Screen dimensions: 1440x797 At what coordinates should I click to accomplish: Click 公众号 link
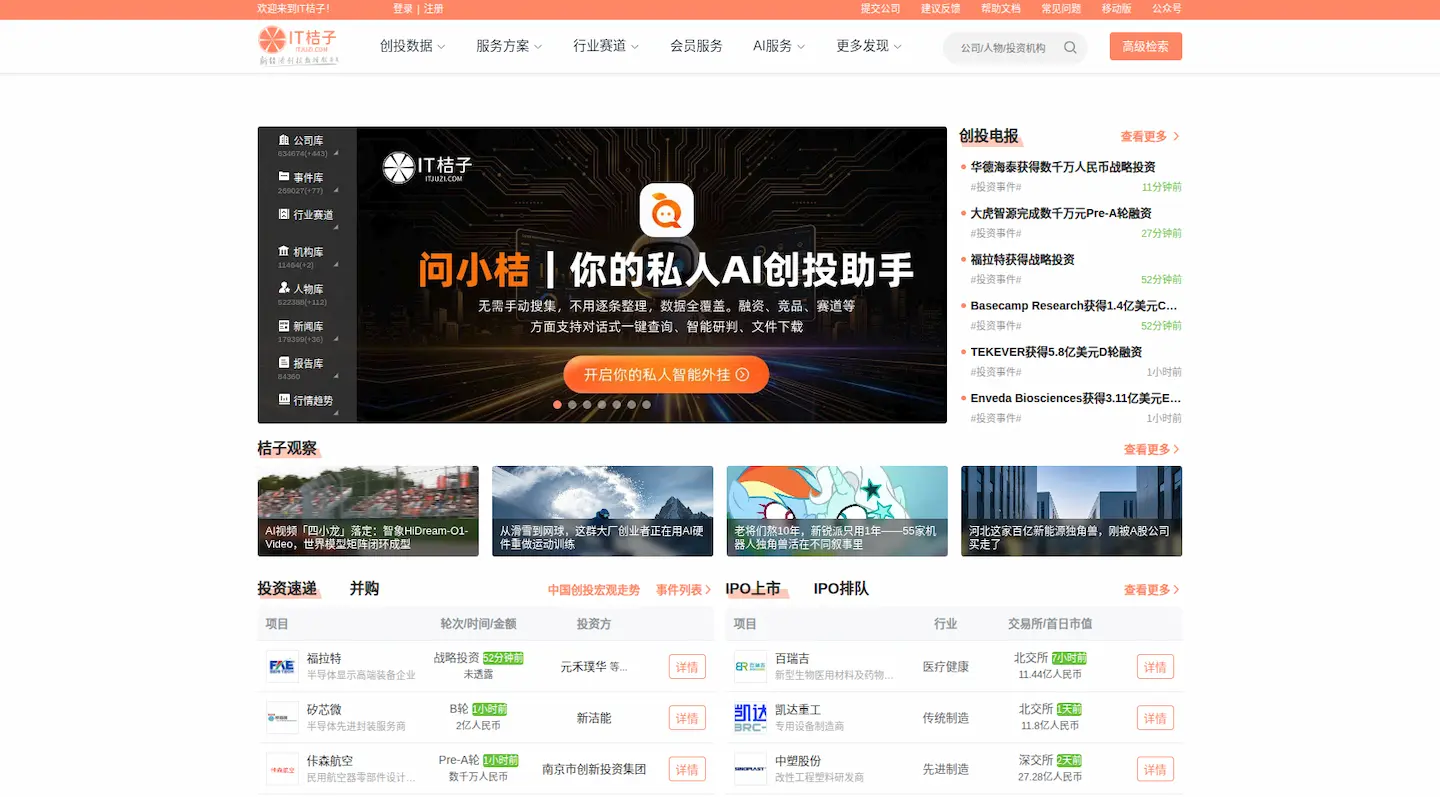coord(1167,9)
